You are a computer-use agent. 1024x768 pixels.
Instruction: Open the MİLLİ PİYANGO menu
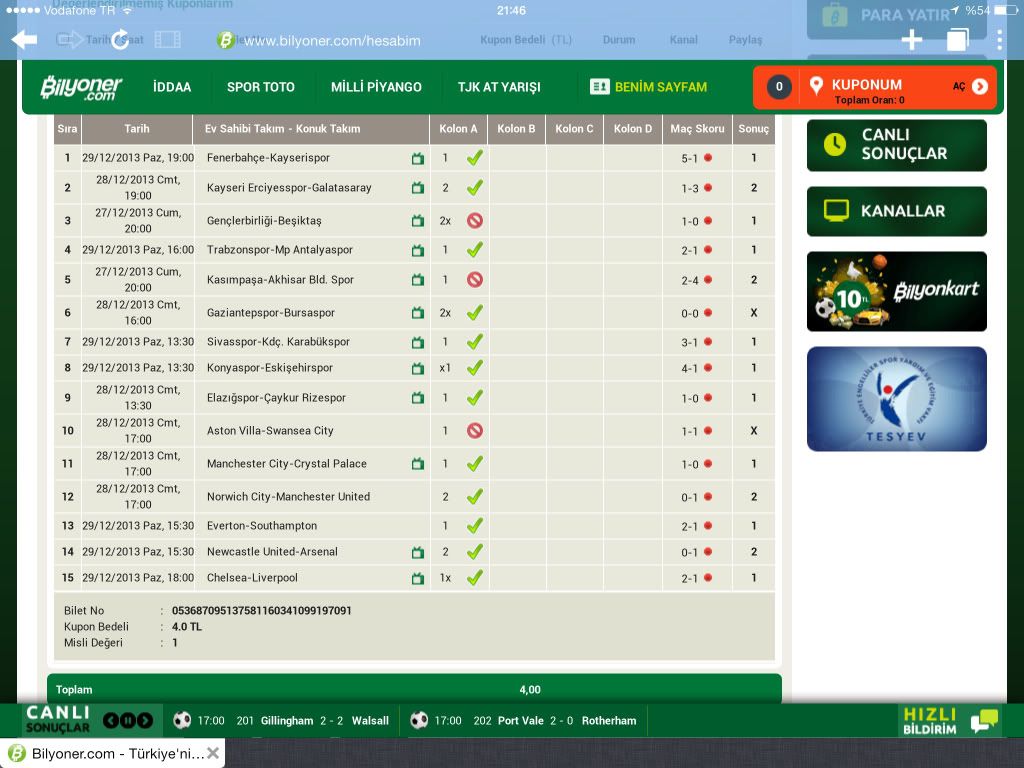[x=376, y=87]
